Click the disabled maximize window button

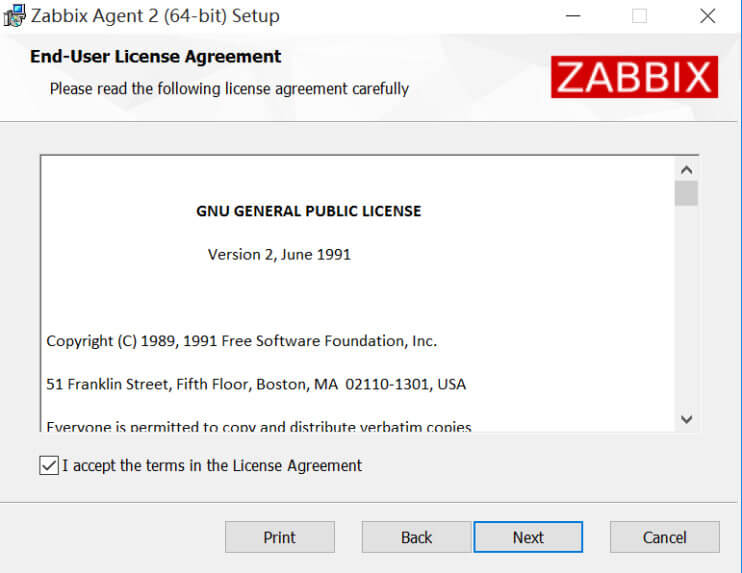[639, 16]
